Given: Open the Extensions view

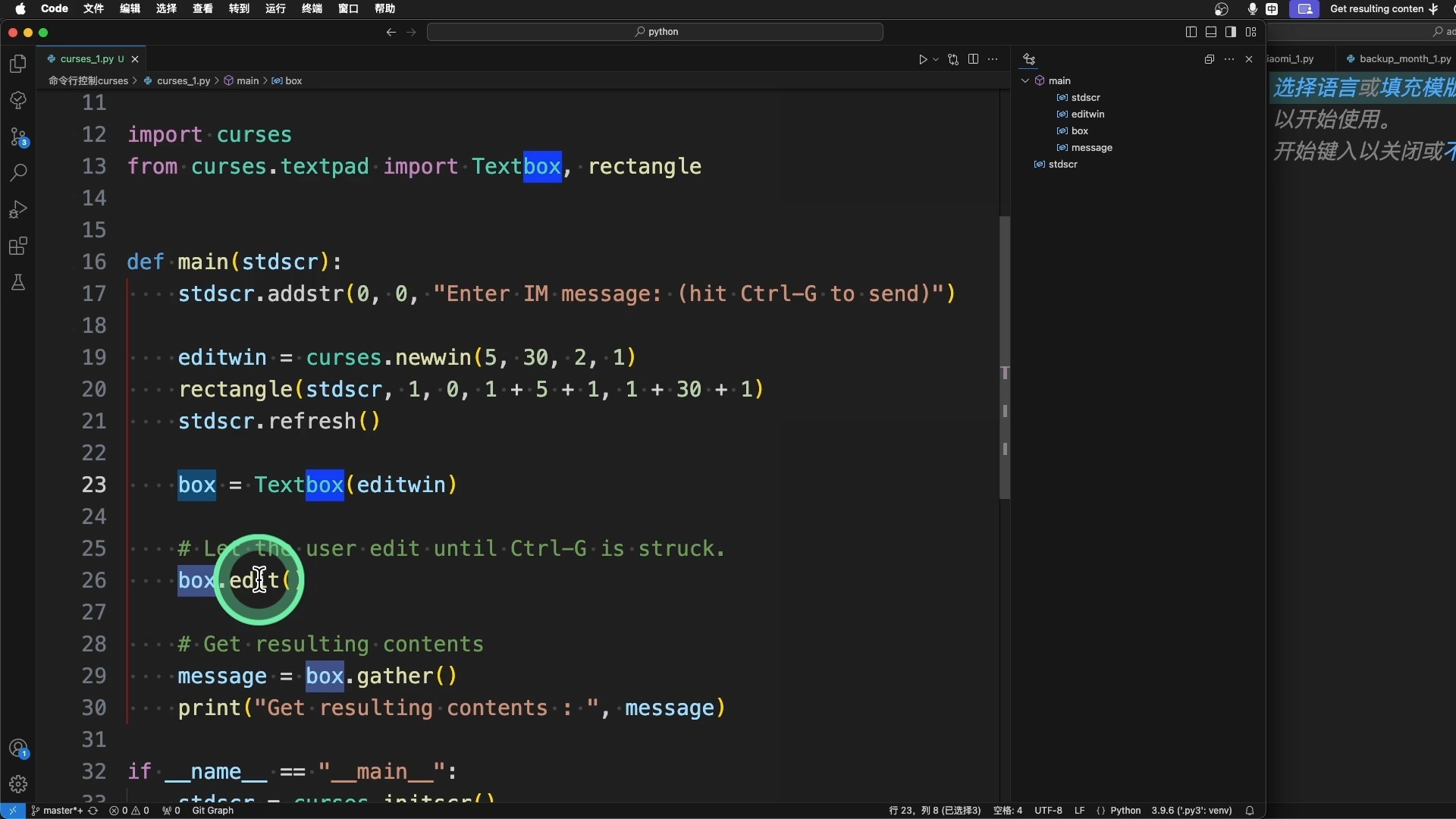Looking at the screenshot, I should coord(18,246).
